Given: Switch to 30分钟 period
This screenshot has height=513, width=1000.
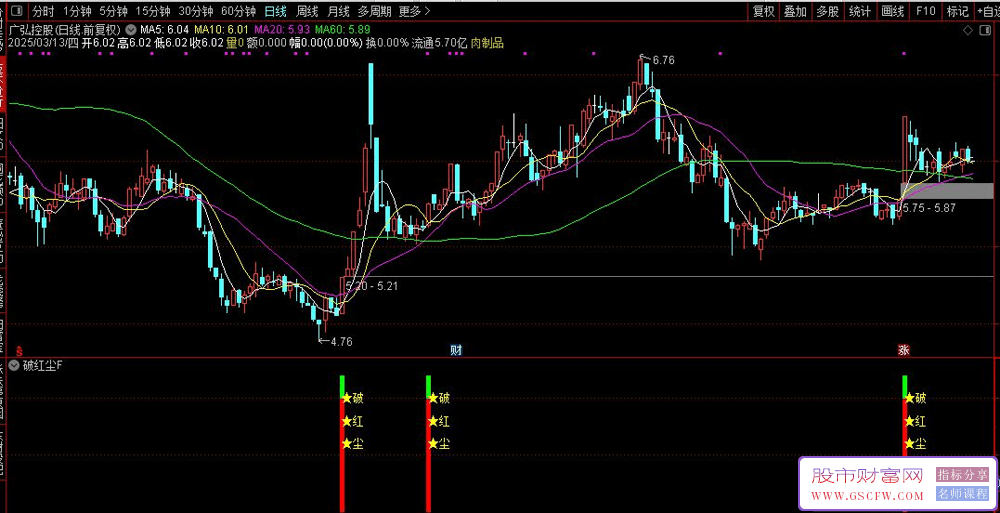Looking at the screenshot, I should click(196, 11).
